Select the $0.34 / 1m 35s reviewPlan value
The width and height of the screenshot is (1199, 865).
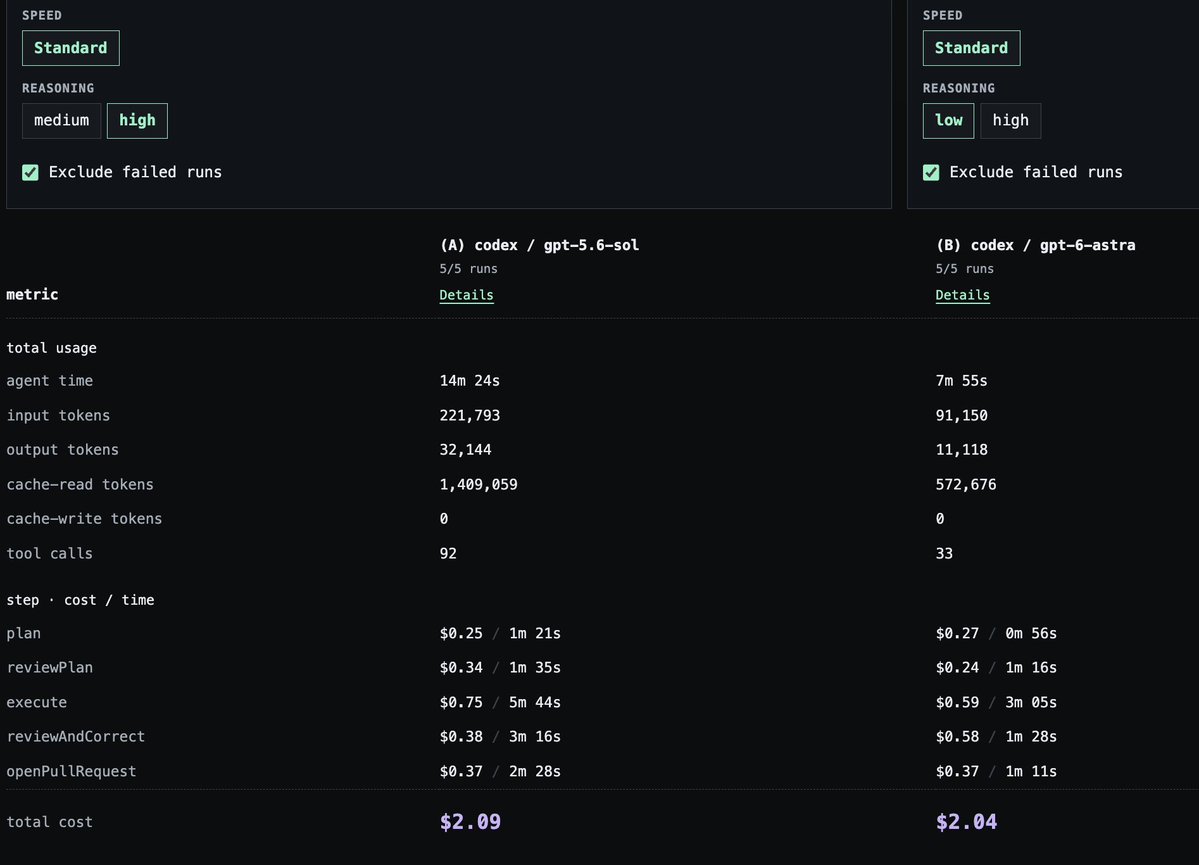(500, 668)
